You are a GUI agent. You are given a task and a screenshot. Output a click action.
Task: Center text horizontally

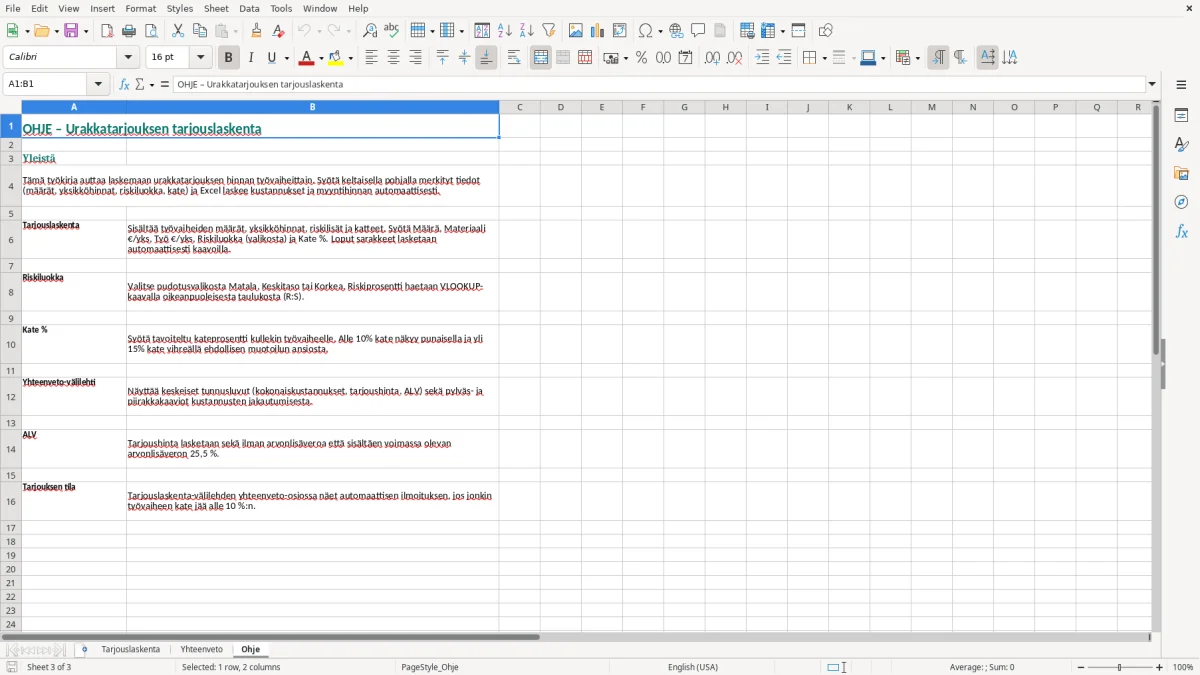(393, 58)
